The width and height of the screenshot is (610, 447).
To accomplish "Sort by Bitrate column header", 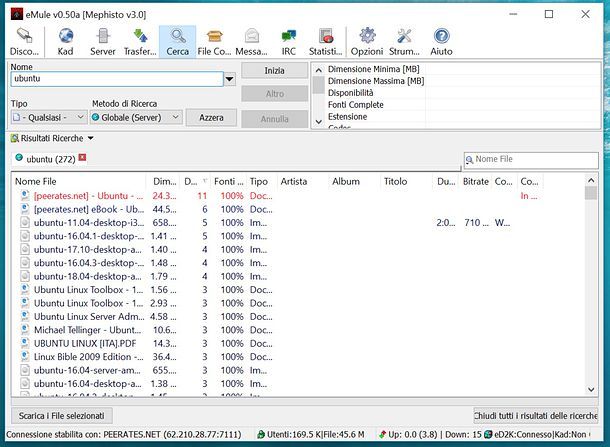I will [475, 181].
